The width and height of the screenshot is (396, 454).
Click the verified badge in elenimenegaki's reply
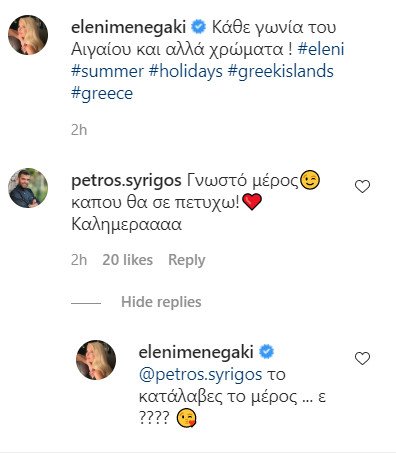point(266,352)
